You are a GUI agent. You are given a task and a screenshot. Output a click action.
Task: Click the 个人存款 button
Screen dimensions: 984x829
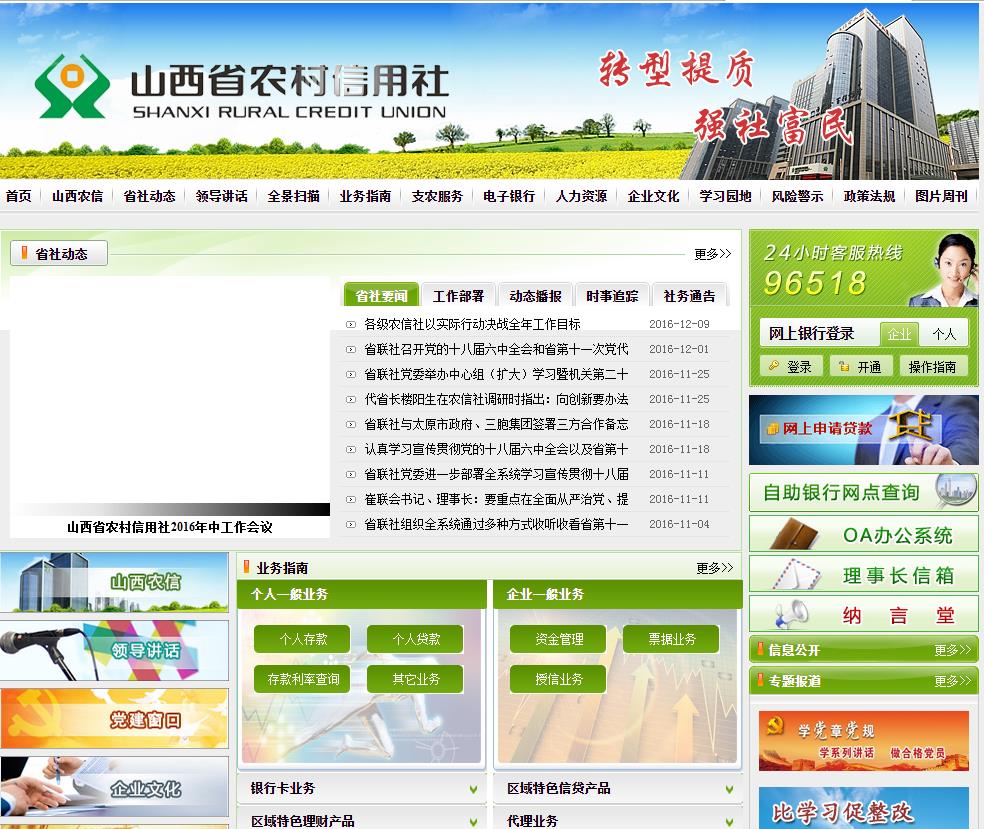[x=302, y=639]
